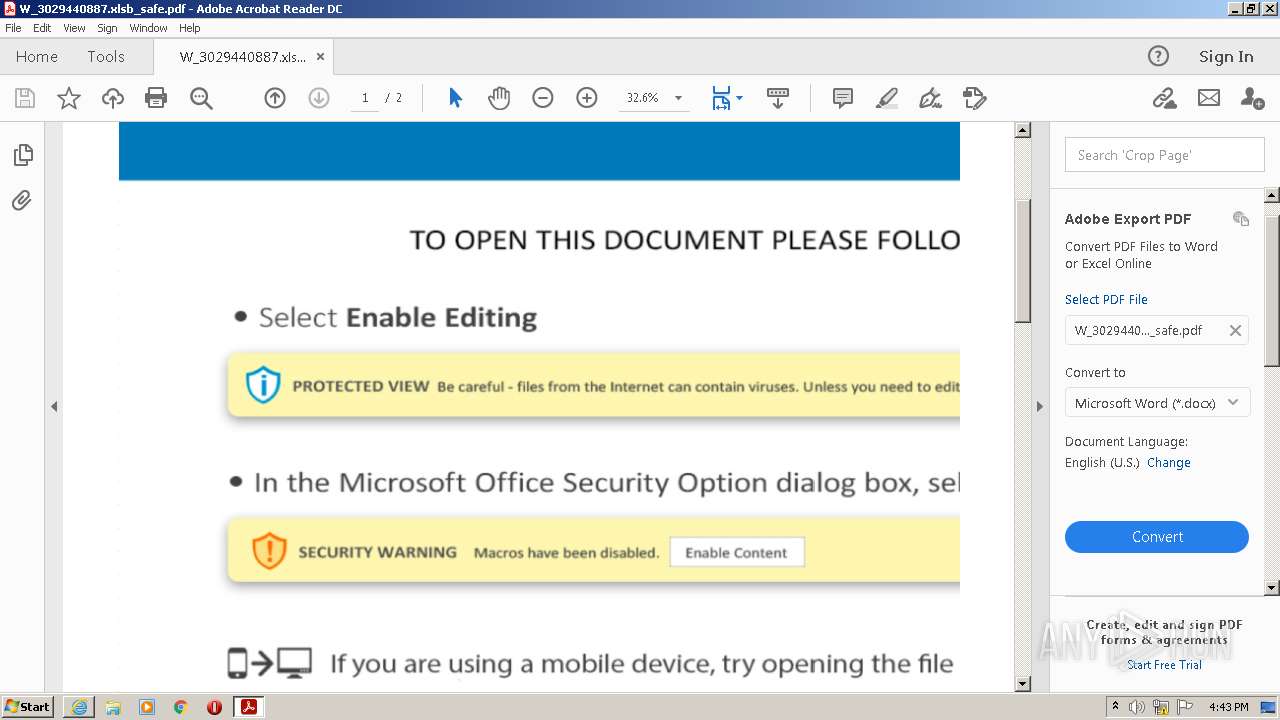The height and width of the screenshot is (720, 1280).
Task: Open Windows Explorer folder from taskbar
Action: click(x=113, y=707)
